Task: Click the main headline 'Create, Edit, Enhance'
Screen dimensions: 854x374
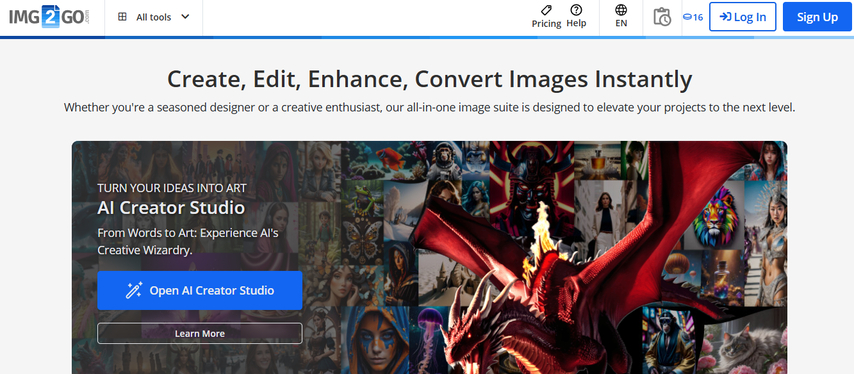Action: (x=429, y=79)
